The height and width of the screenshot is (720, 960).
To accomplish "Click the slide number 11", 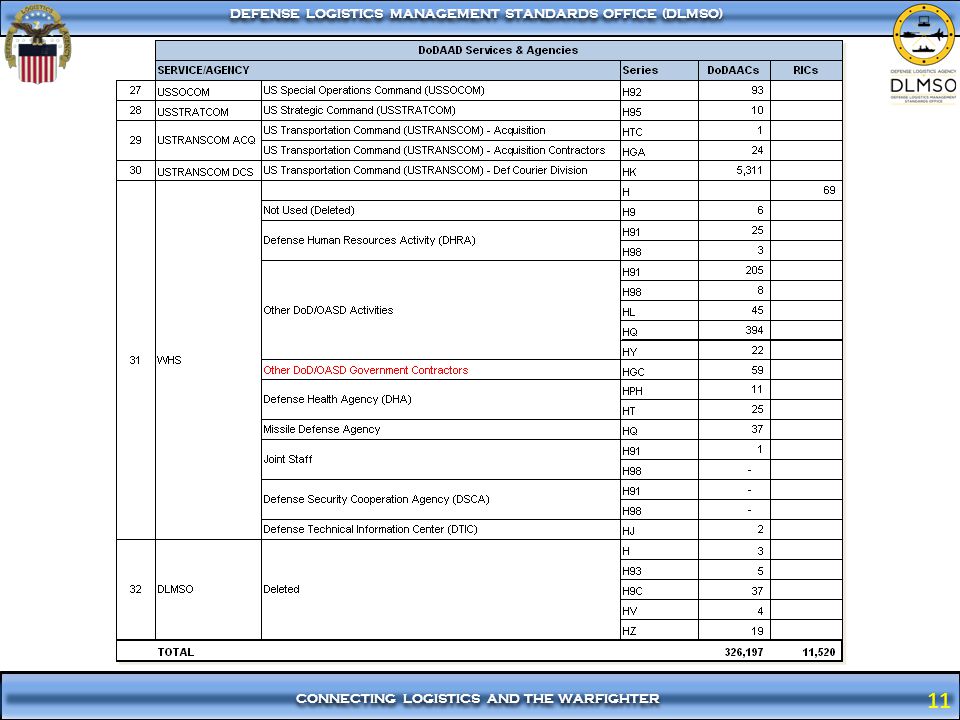I will pyautogui.click(x=939, y=700).
